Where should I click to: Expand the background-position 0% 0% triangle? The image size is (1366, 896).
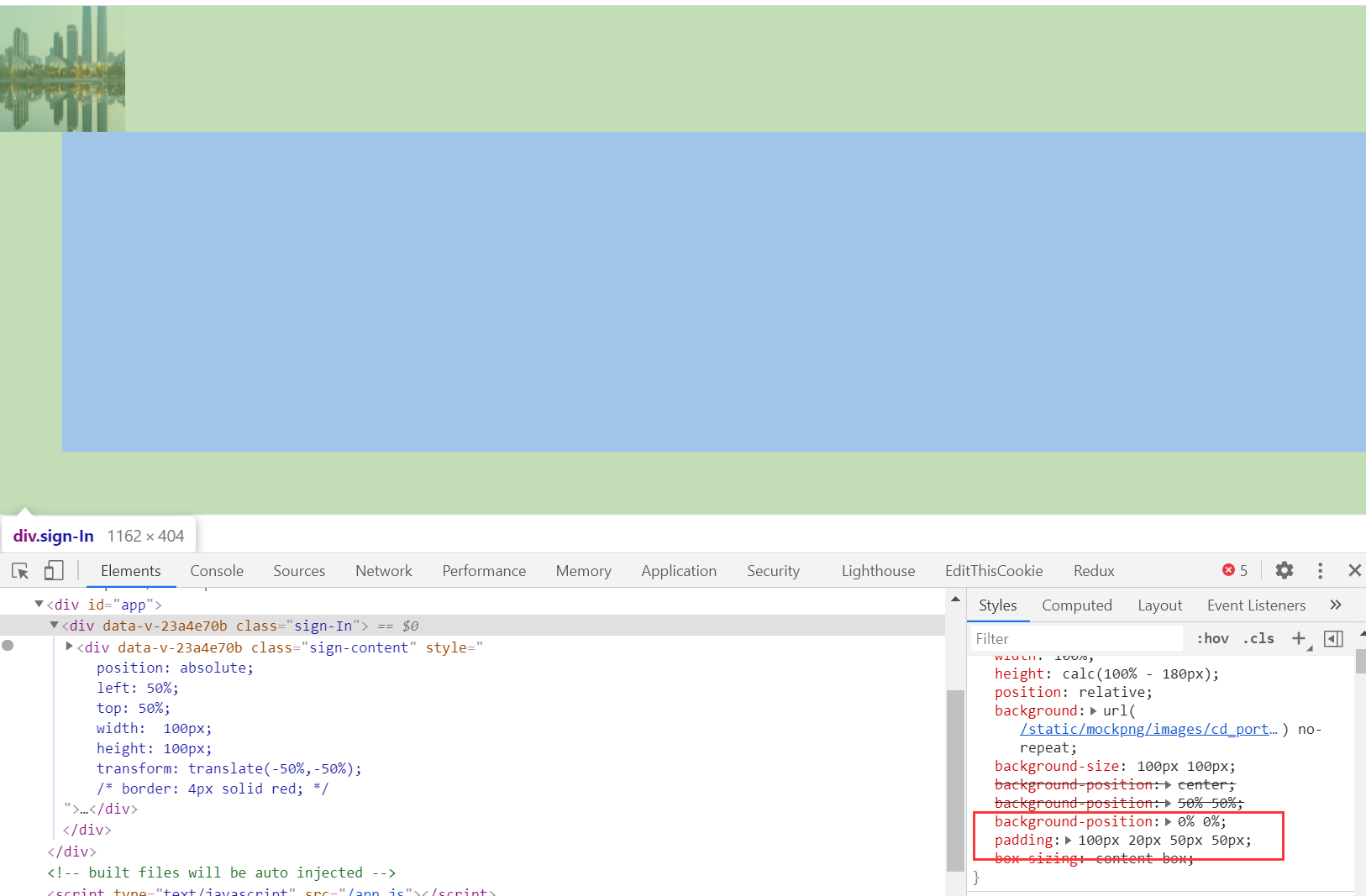[x=1168, y=822]
